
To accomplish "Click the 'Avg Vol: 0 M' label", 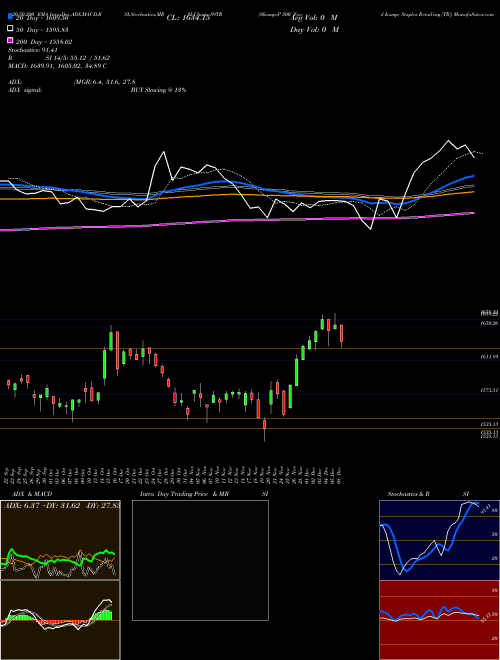I will pyautogui.click(x=314, y=18).
